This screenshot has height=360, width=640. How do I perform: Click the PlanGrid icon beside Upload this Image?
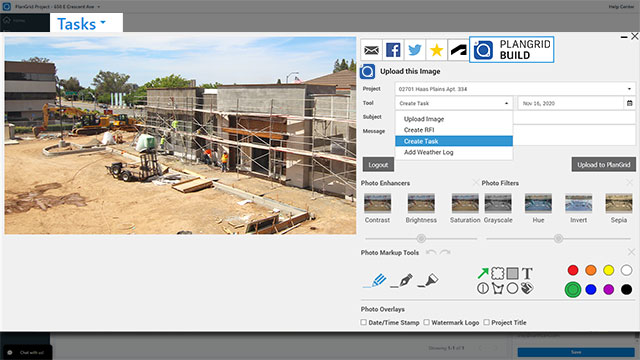[x=367, y=71]
